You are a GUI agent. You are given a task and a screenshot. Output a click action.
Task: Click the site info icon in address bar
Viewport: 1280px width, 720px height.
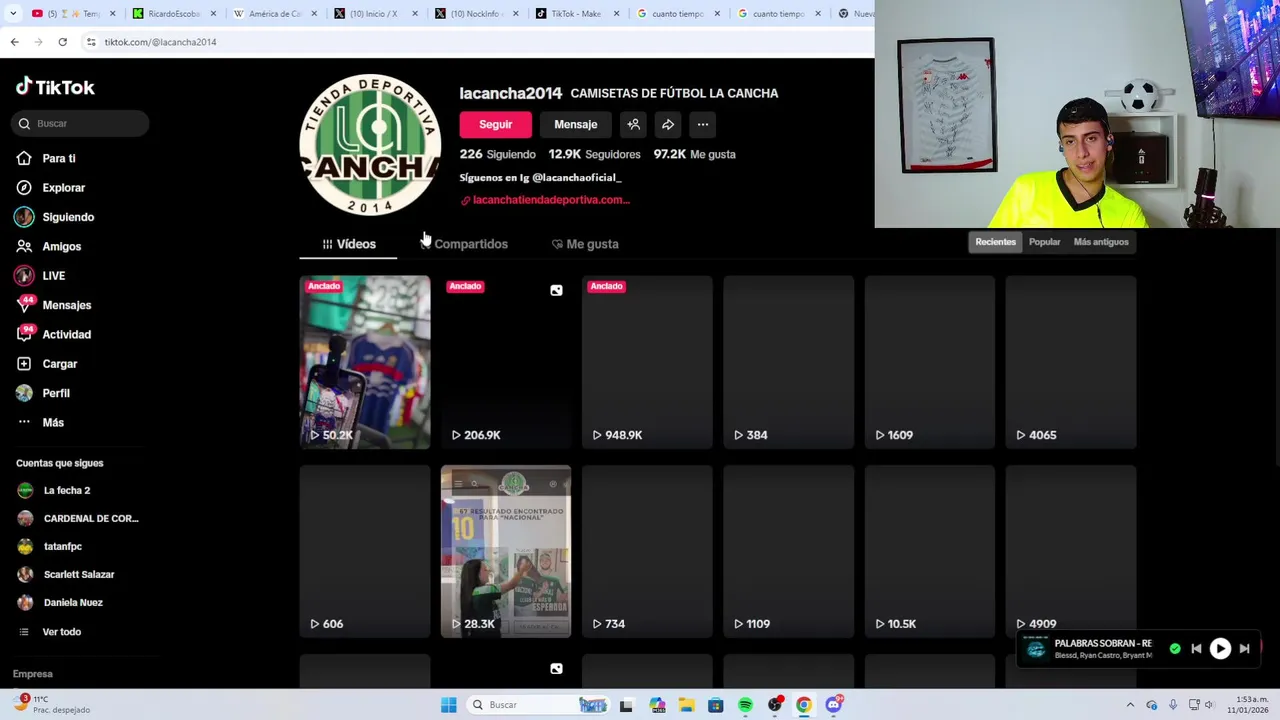tap(91, 42)
